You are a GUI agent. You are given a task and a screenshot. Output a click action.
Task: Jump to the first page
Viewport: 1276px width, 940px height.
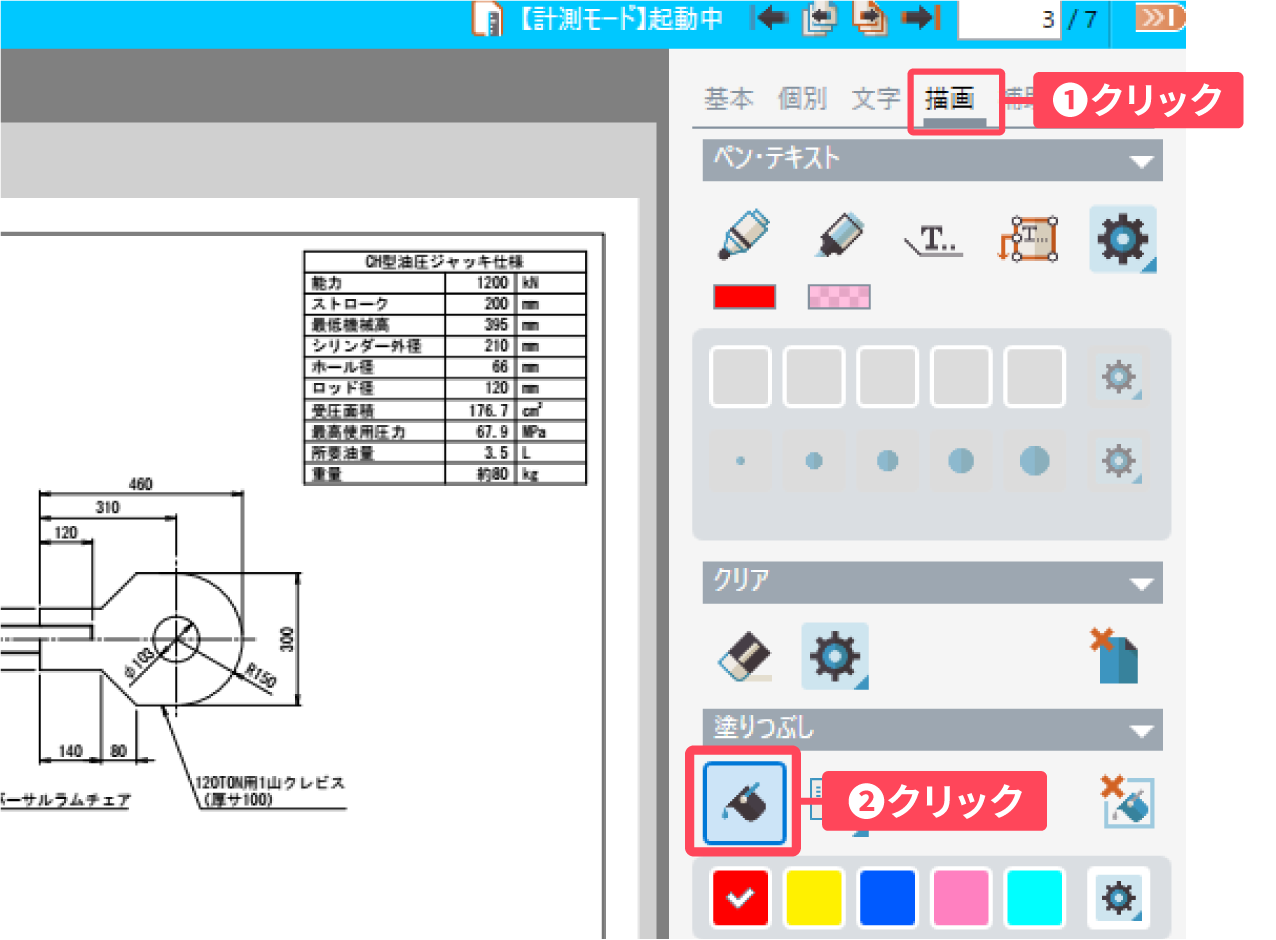(772, 19)
